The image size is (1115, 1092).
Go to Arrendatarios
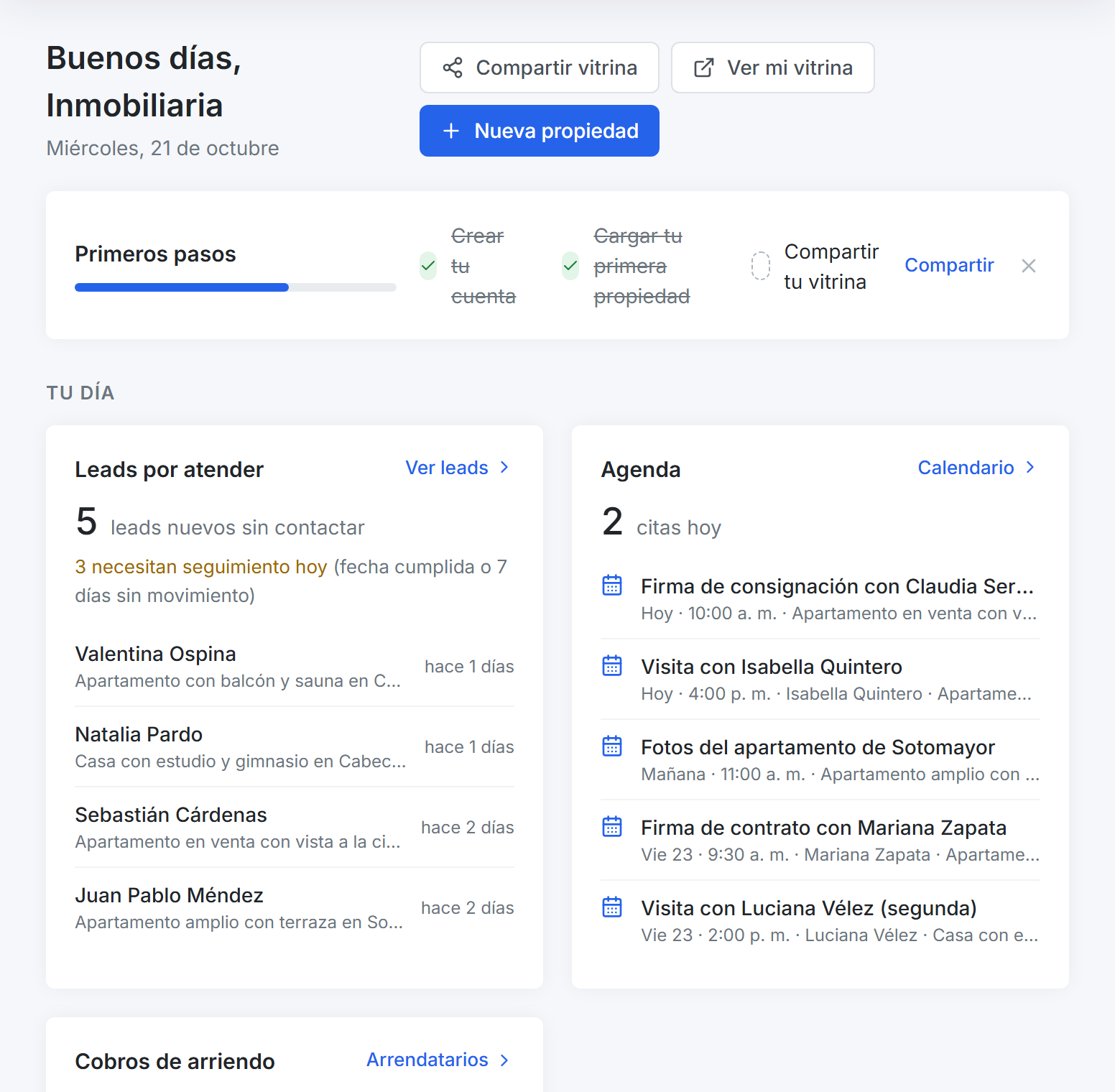click(x=439, y=1060)
